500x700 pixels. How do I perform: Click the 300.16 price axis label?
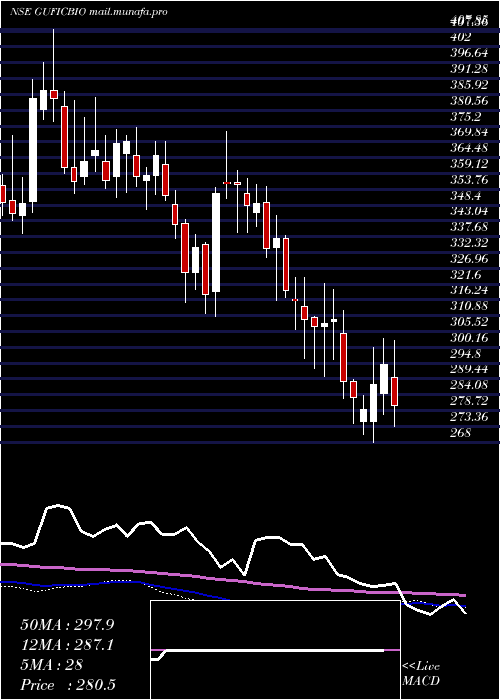pos(471,338)
